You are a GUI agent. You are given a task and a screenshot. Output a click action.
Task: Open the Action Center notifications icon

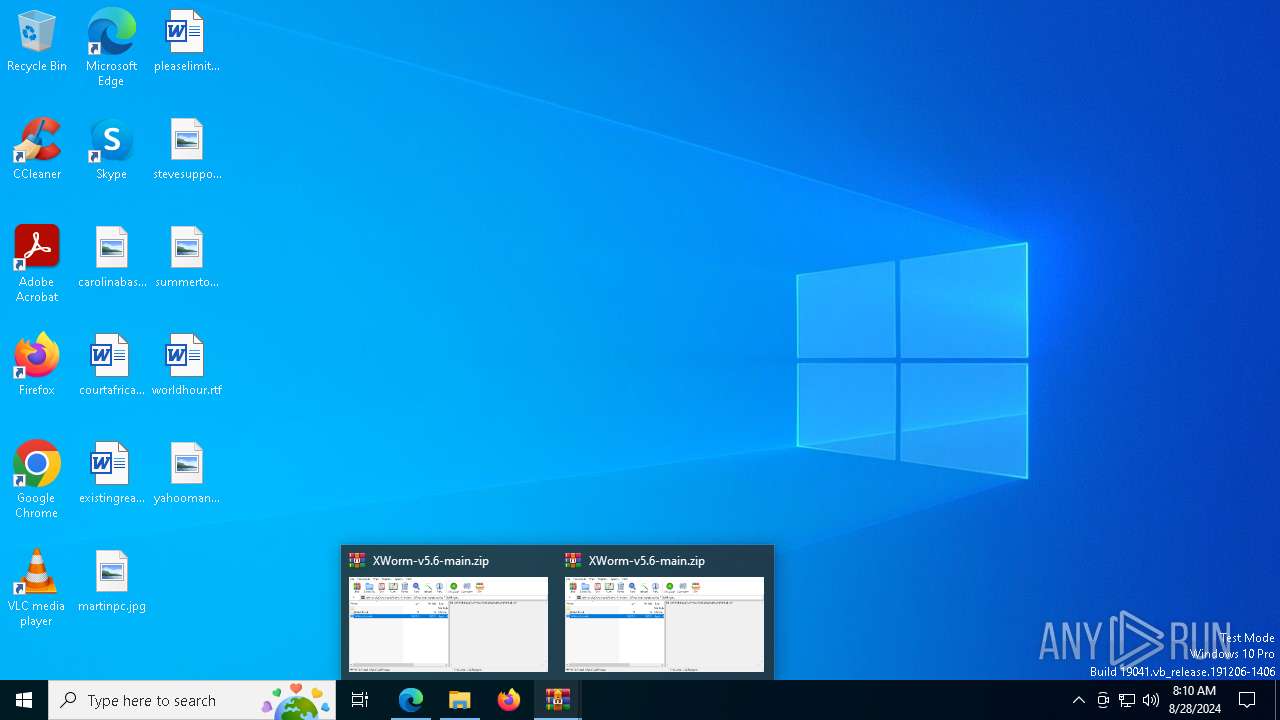(x=1247, y=700)
